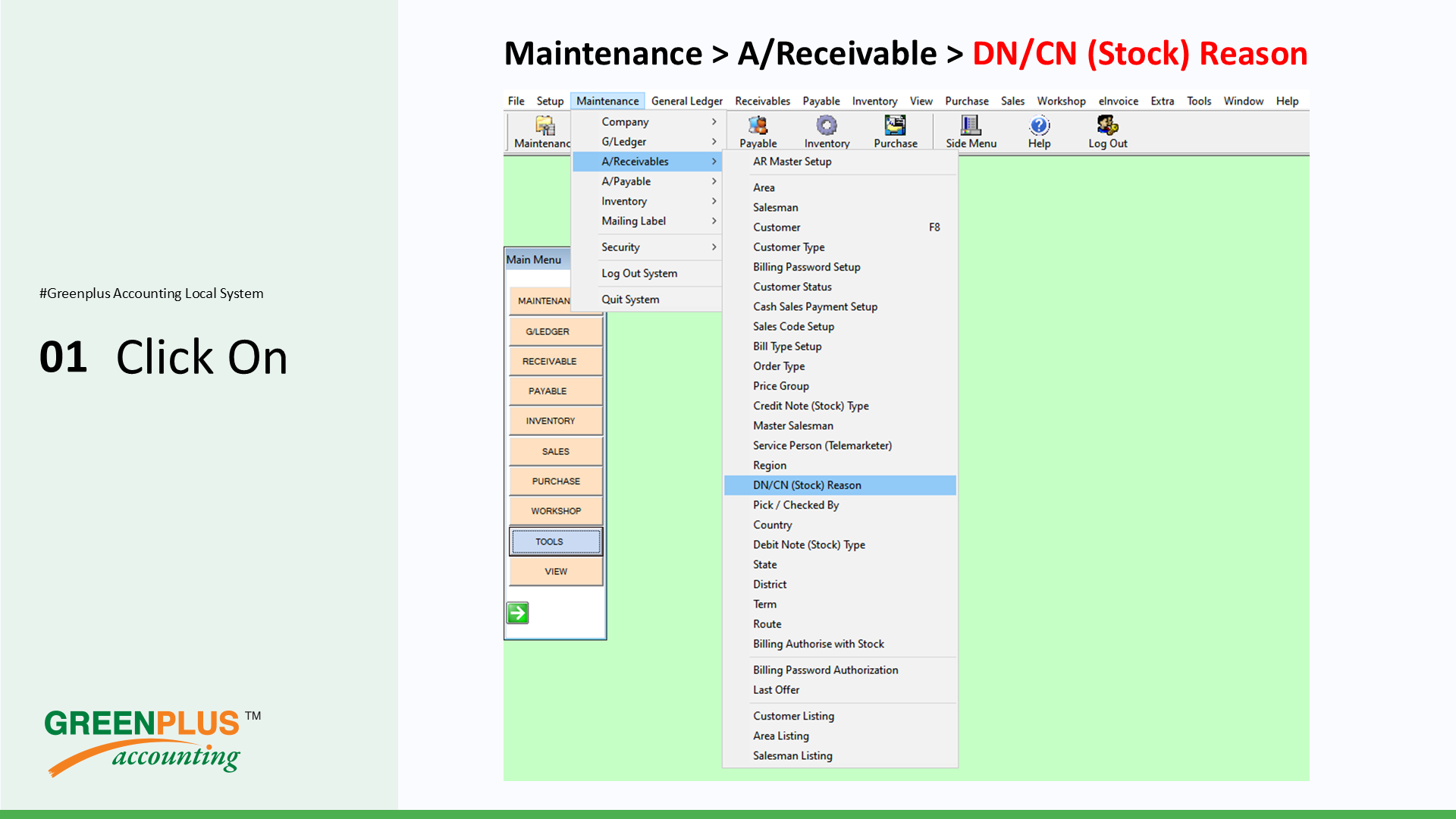Click the PURCHASE Main Menu button
Image resolution: width=1456 pixels, height=819 pixels.
tap(556, 481)
